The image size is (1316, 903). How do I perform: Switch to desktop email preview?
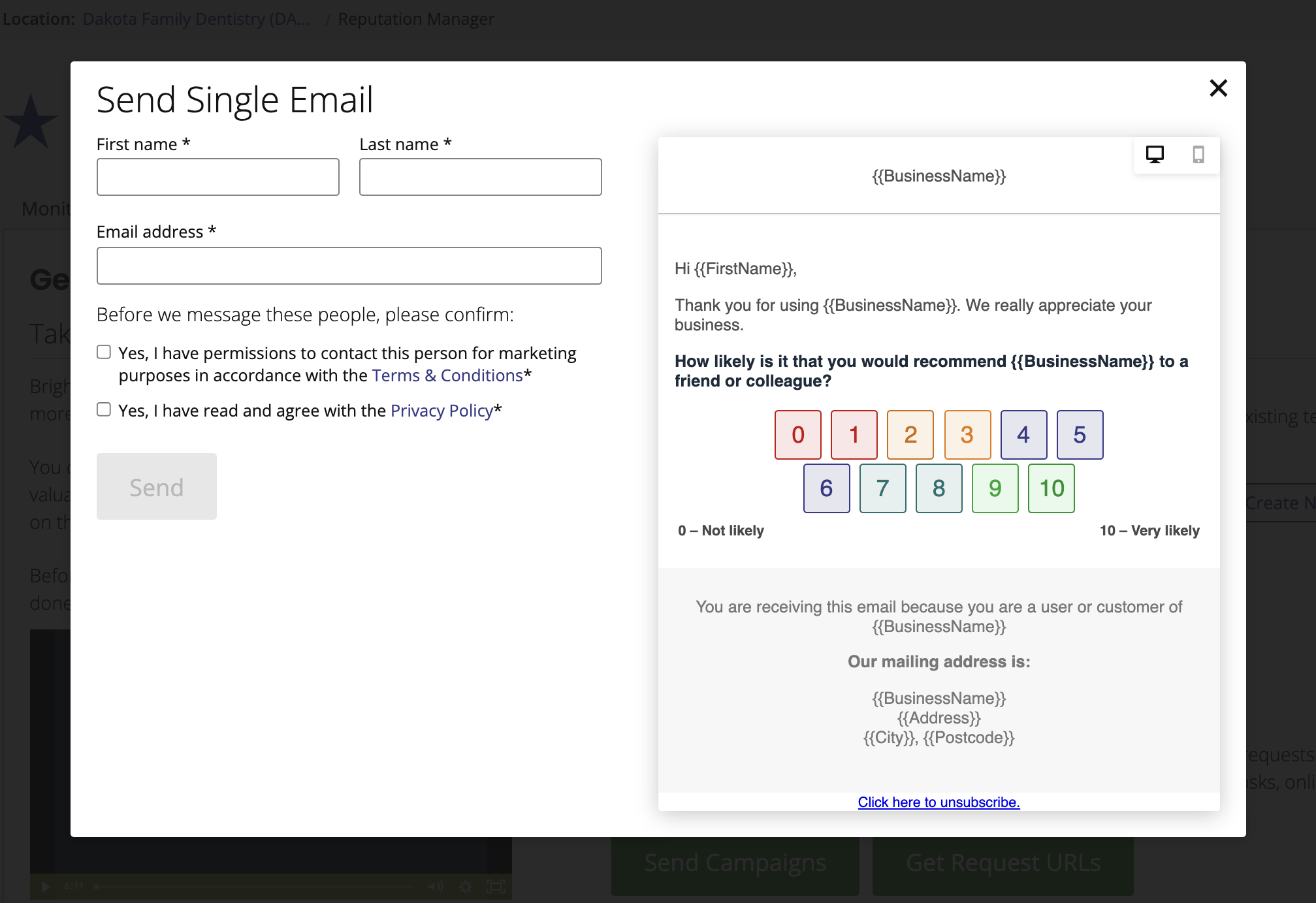pyautogui.click(x=1155, y=154)
